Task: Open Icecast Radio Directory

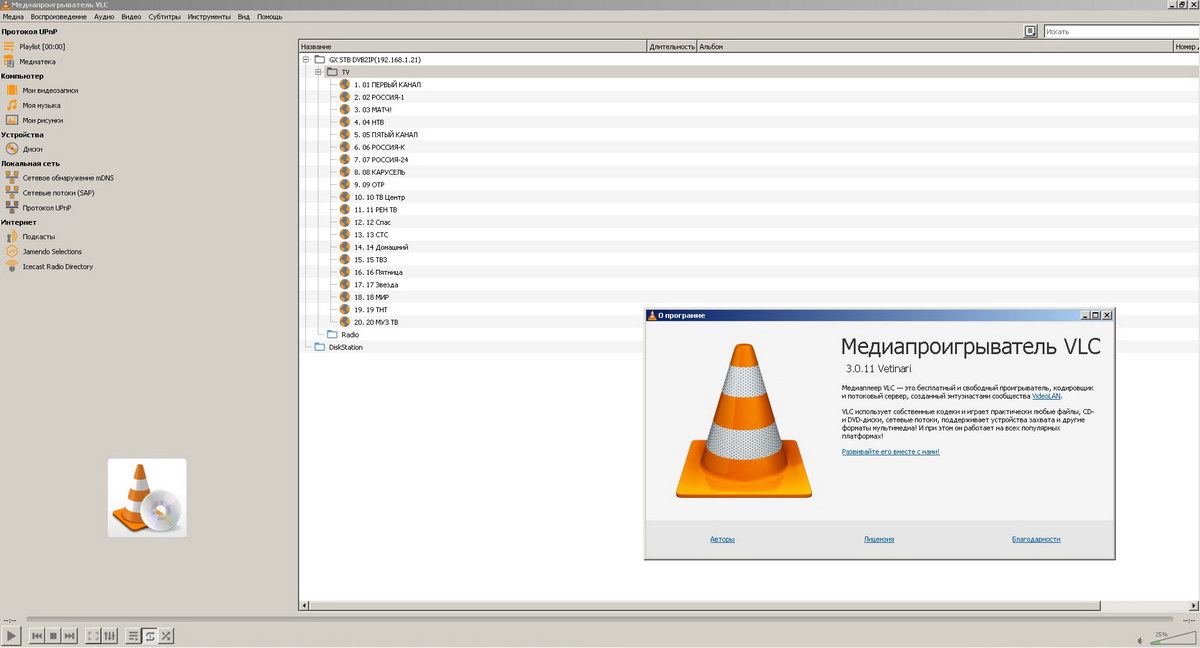Action: coord(49,267)
